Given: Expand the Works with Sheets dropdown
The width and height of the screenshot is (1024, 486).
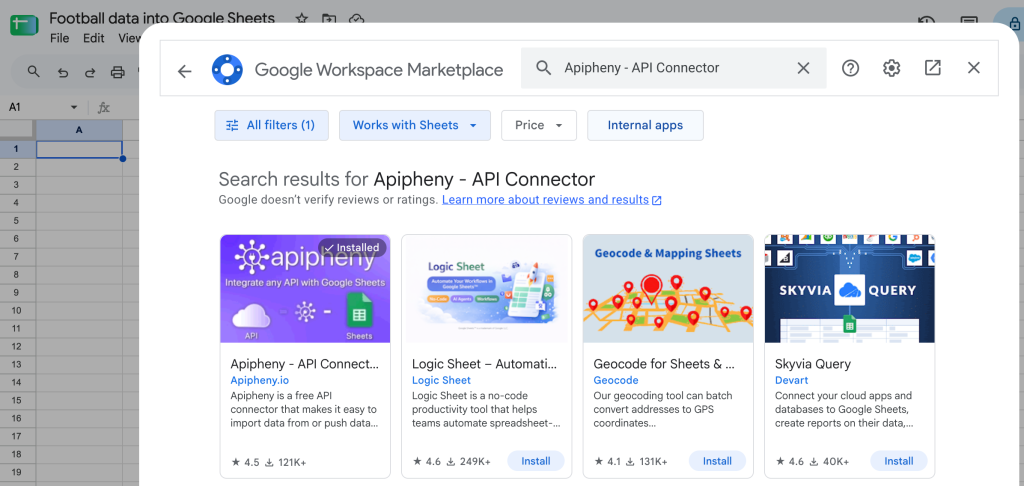Looking at the screenshot, I should coord(415,125).
